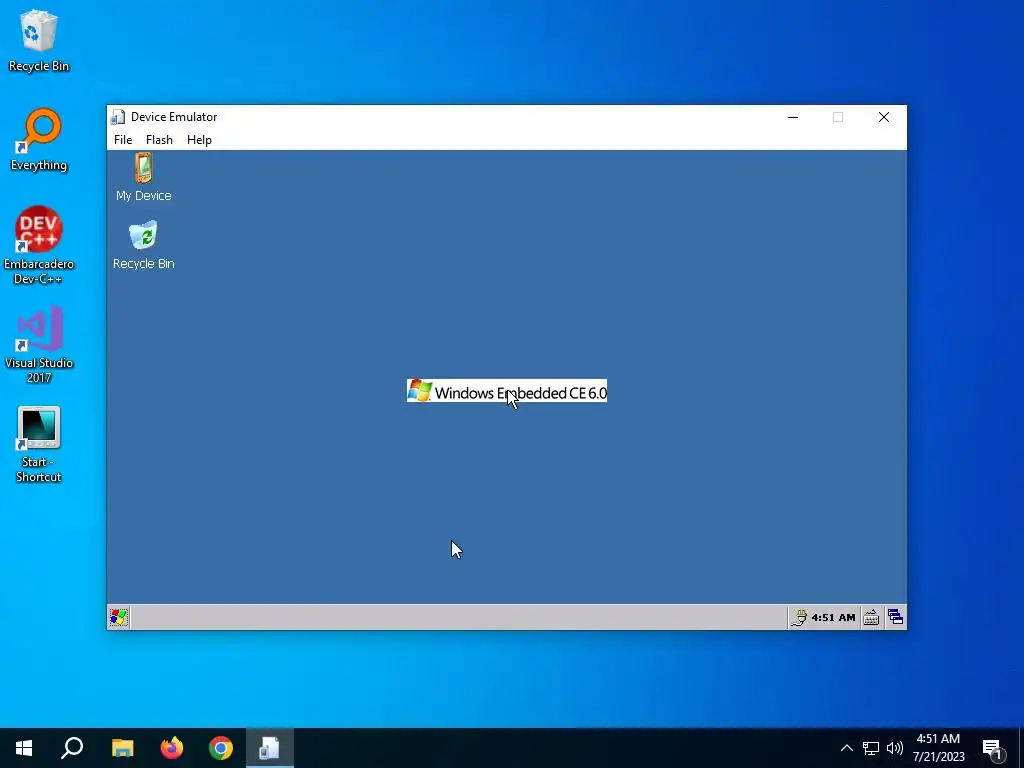This screenshot has height=768, width=1024.
Task: Click the CE taskbar power connection icon
Action: pos(799,617)
